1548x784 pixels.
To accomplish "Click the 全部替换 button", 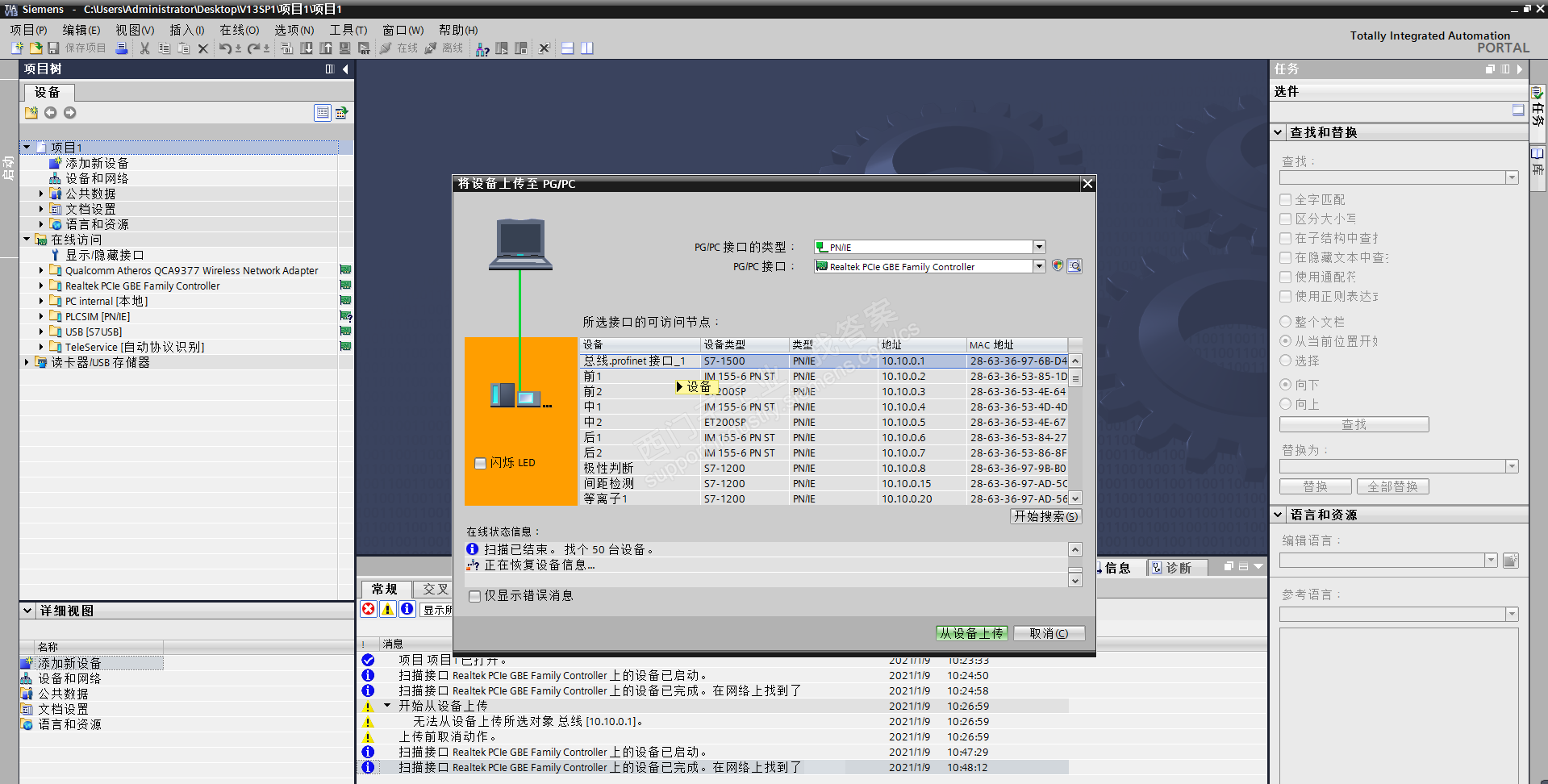I will coord(1393,486).
